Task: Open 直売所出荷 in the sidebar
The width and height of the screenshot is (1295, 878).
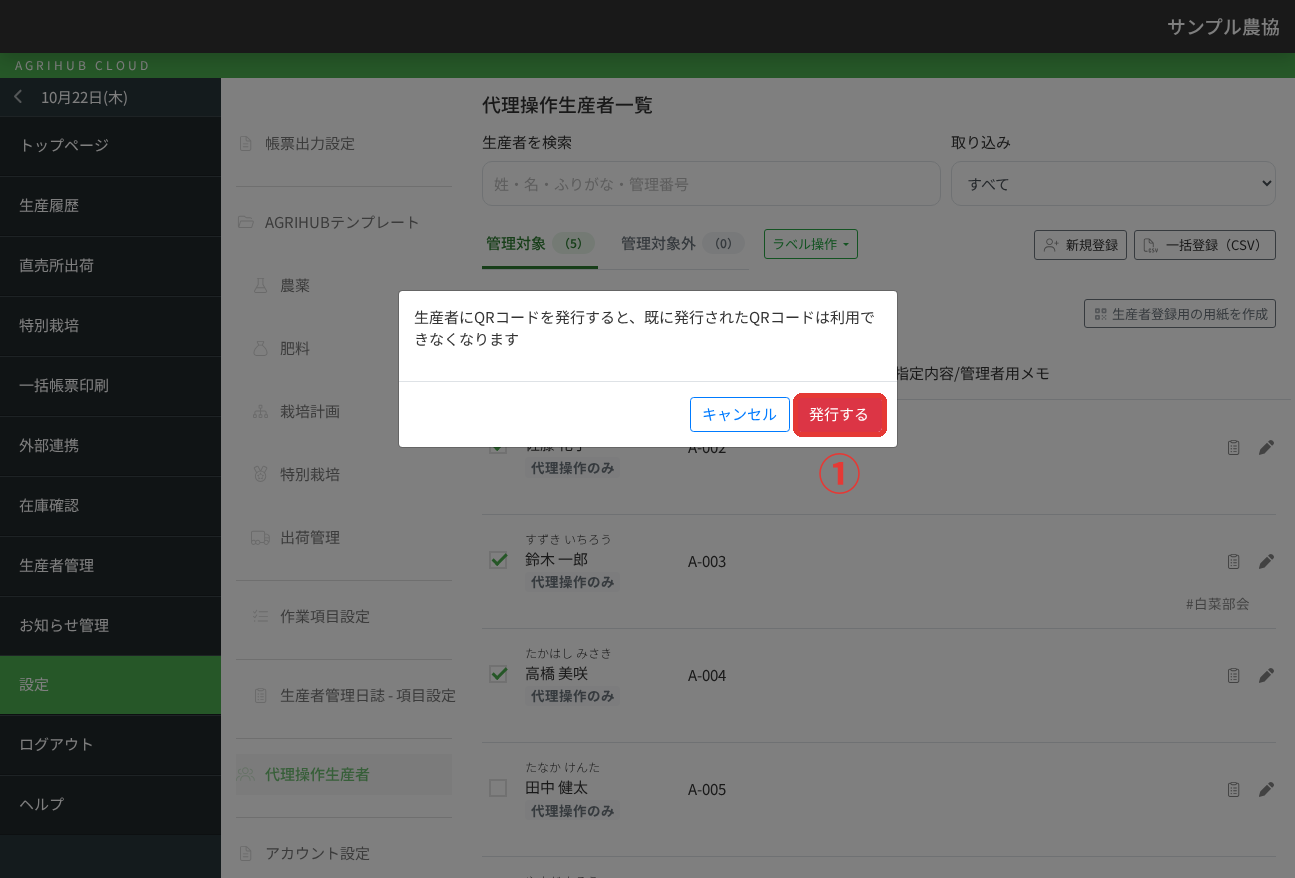Action: tap(110, 266)
